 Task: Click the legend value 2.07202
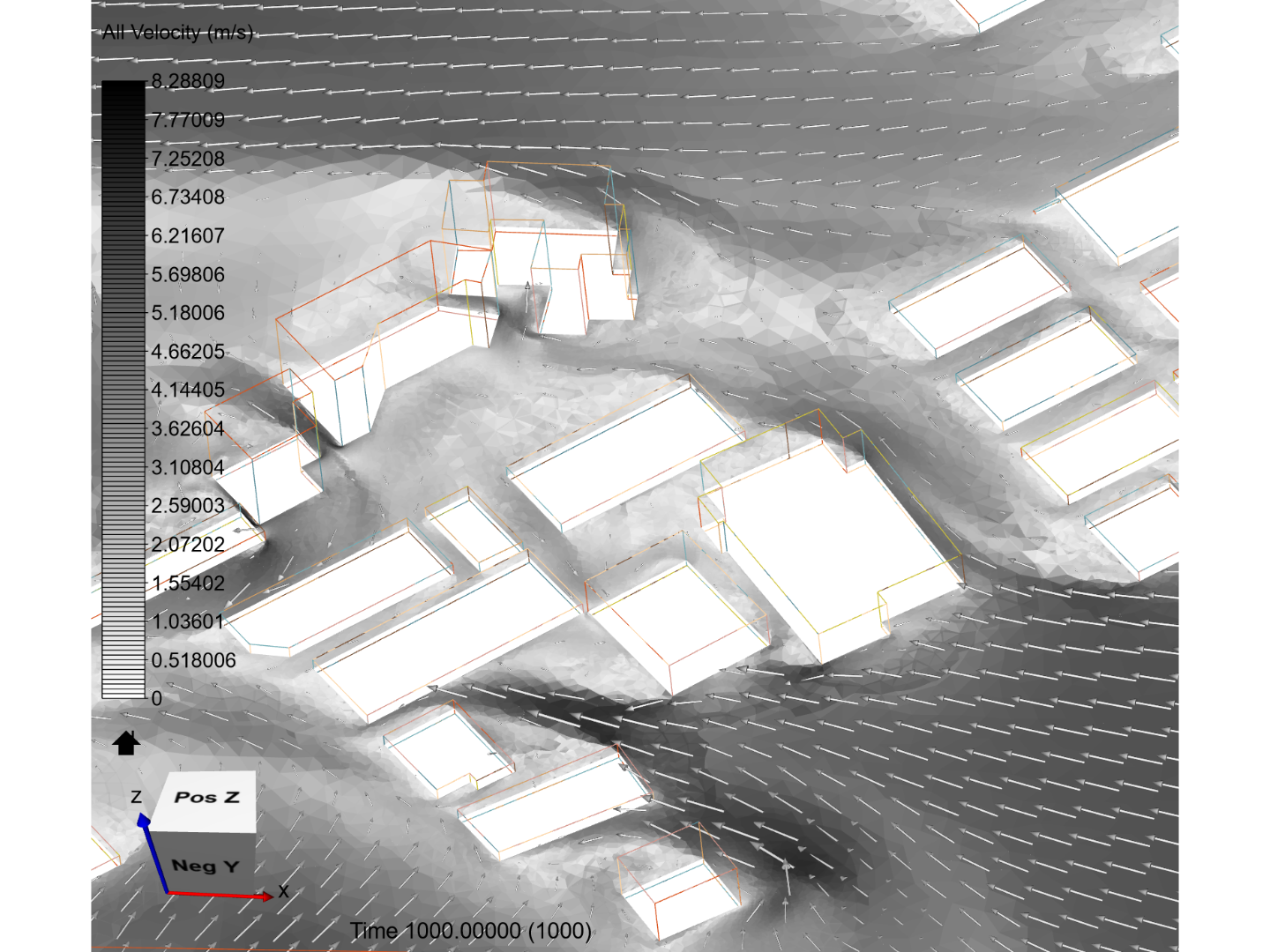click(188, 544)
